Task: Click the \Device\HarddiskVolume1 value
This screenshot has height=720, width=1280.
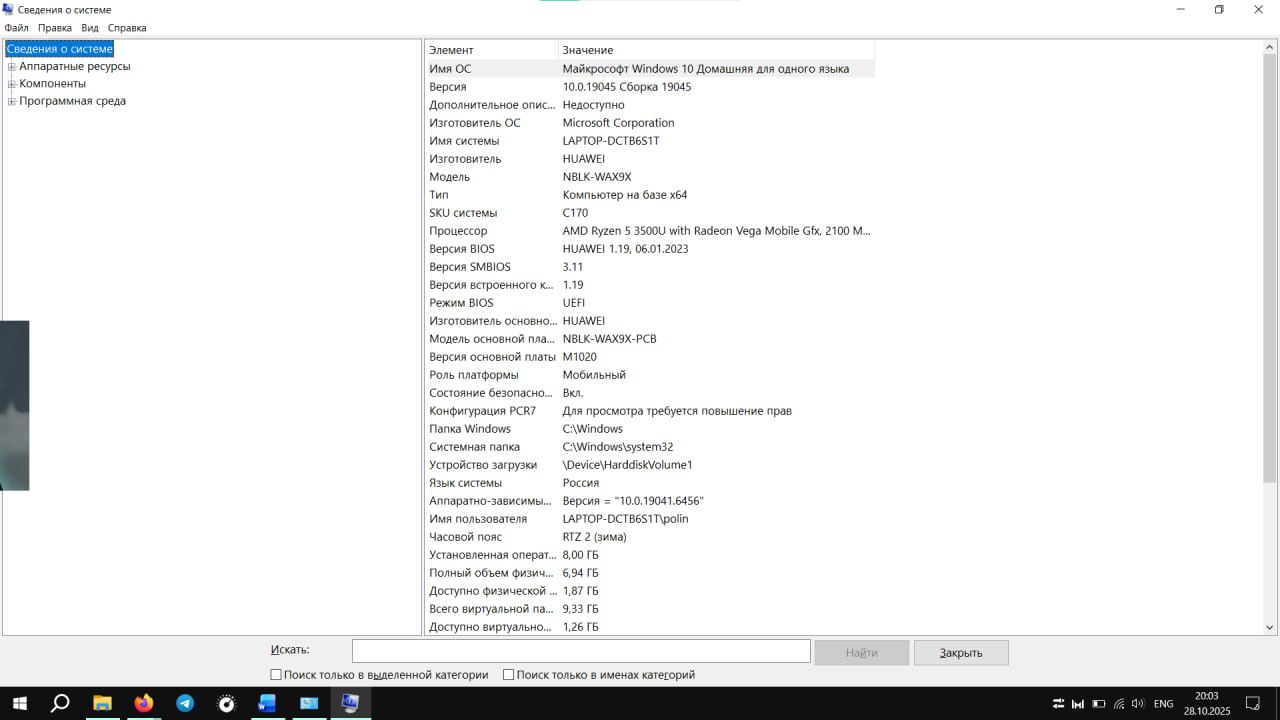Action: [628, 465]
